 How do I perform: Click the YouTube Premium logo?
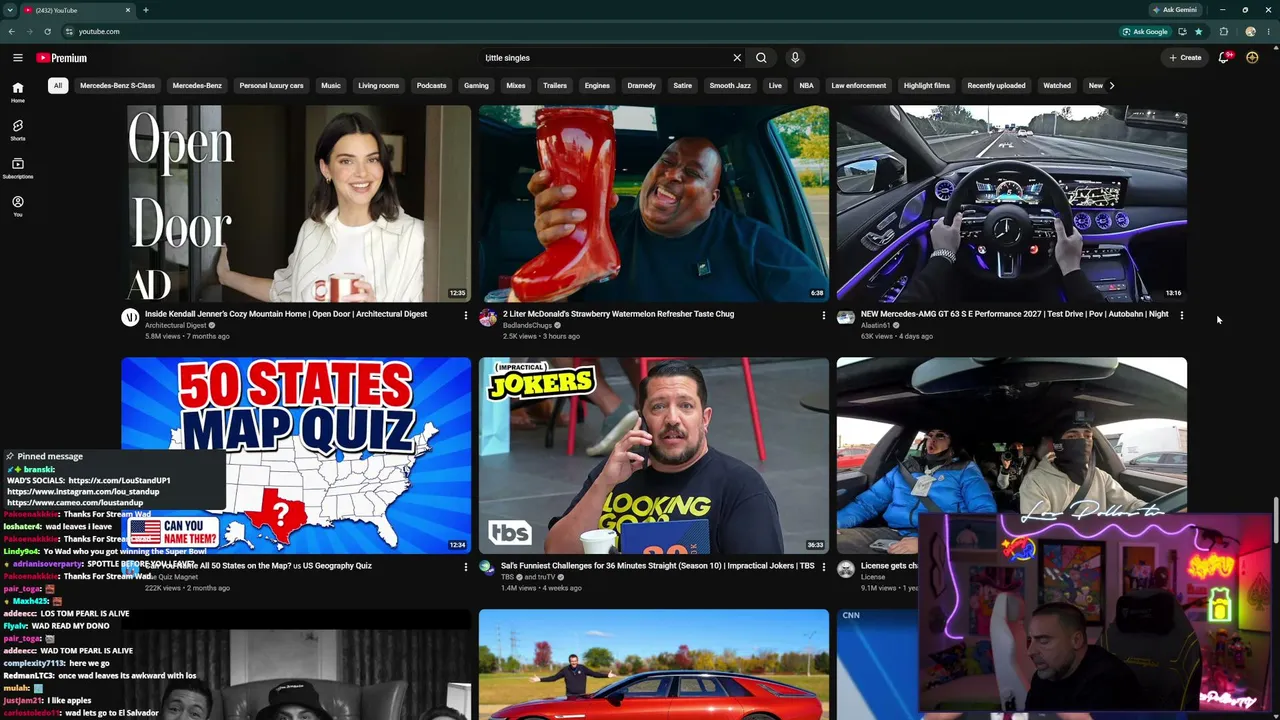(62, 58)
